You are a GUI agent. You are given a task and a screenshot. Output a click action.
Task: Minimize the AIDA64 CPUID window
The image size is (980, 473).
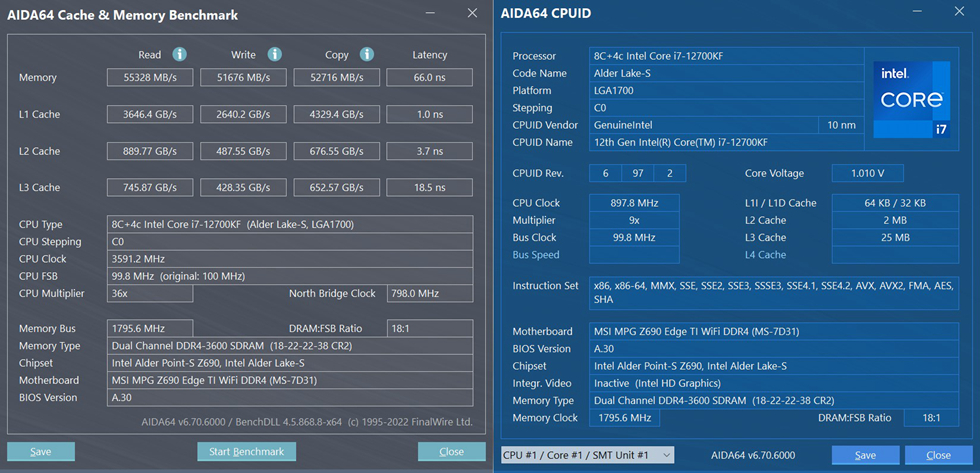917,13
